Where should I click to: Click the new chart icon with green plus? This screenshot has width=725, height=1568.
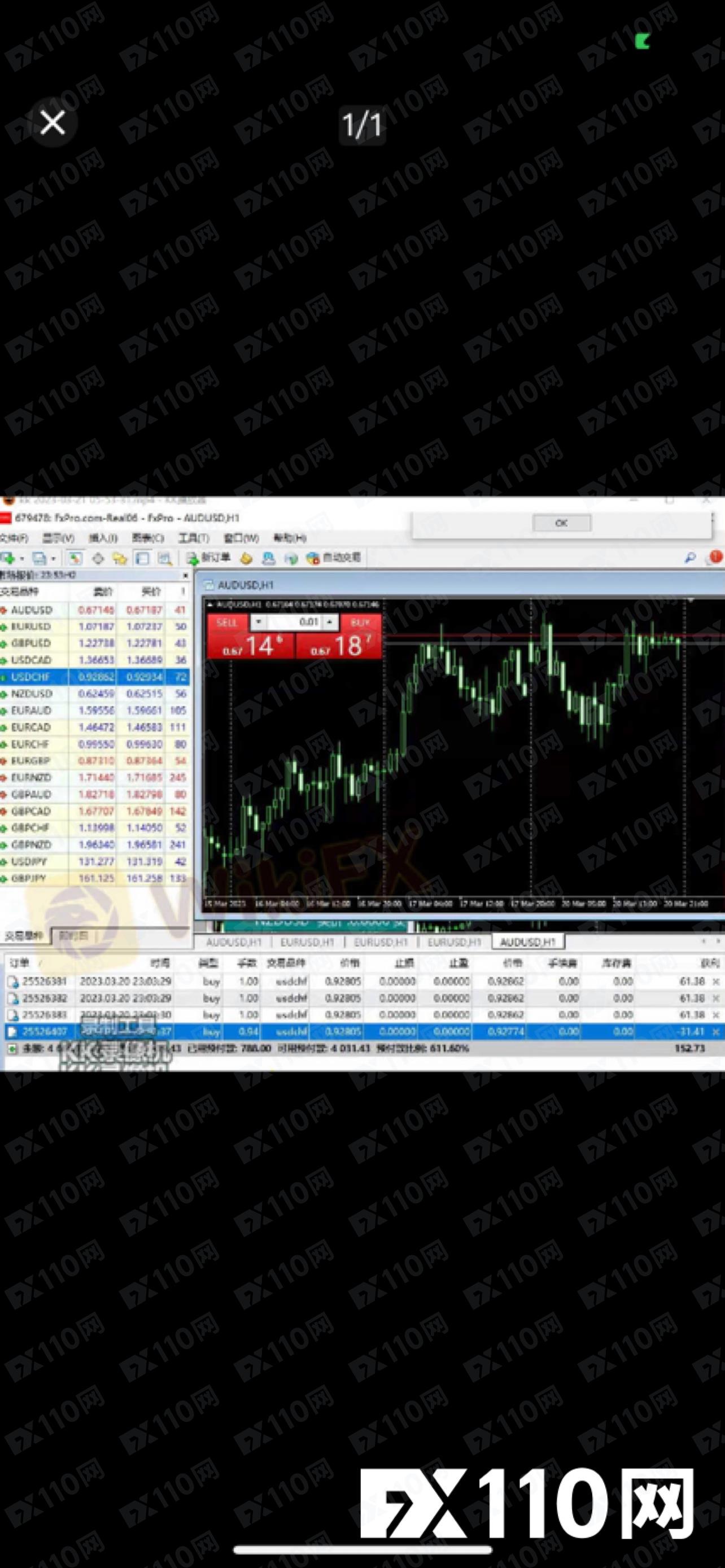click(7, 558)
